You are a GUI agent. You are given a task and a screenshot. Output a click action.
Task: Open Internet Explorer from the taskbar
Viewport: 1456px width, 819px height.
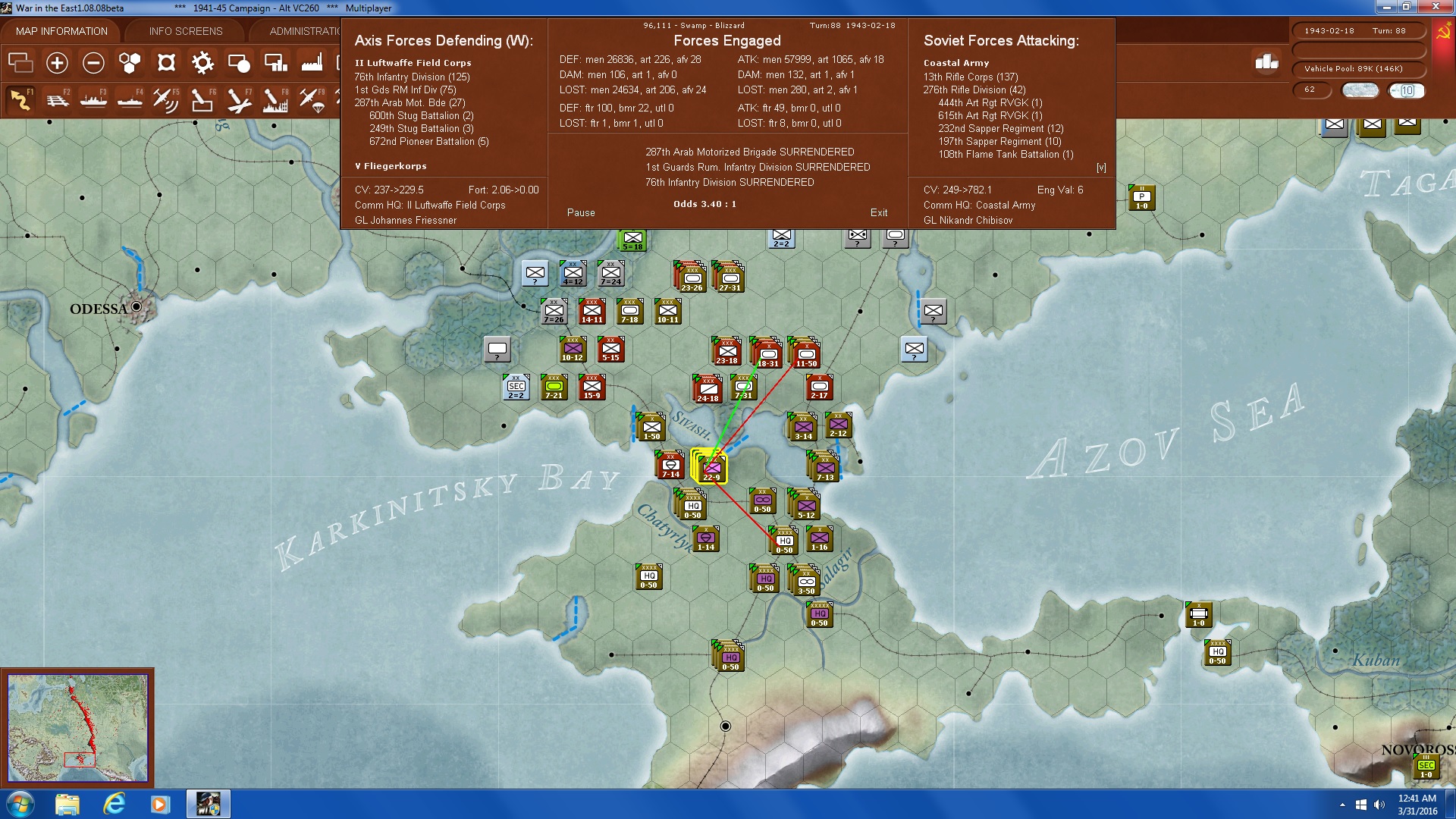(x=114, y=804)
